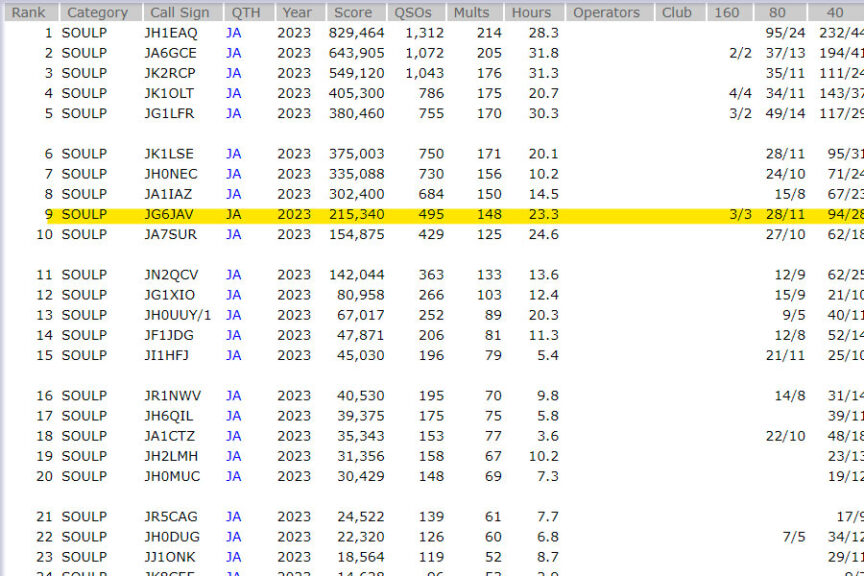This screenshot has height=576, width=864.
Task: Sort by Call Sign column header
Action: click(180, 13)
